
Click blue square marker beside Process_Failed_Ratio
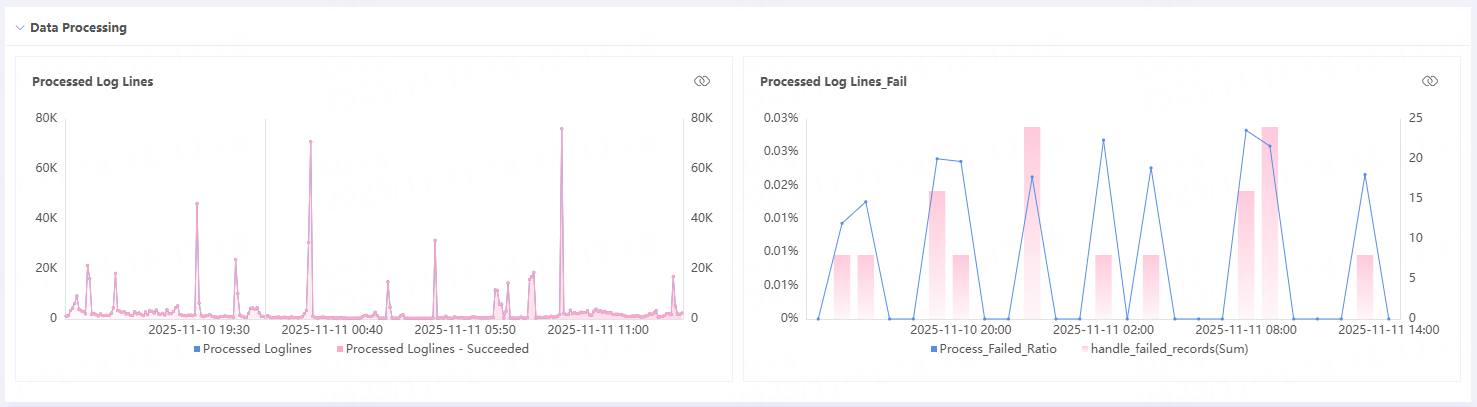[x=934, y=349]
